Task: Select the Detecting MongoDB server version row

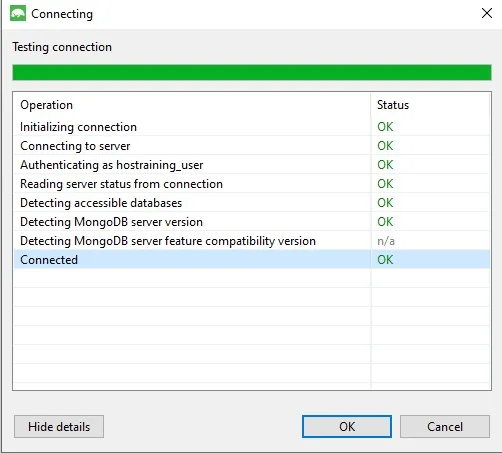Action: pyautogui.click(x=252, y=222)
